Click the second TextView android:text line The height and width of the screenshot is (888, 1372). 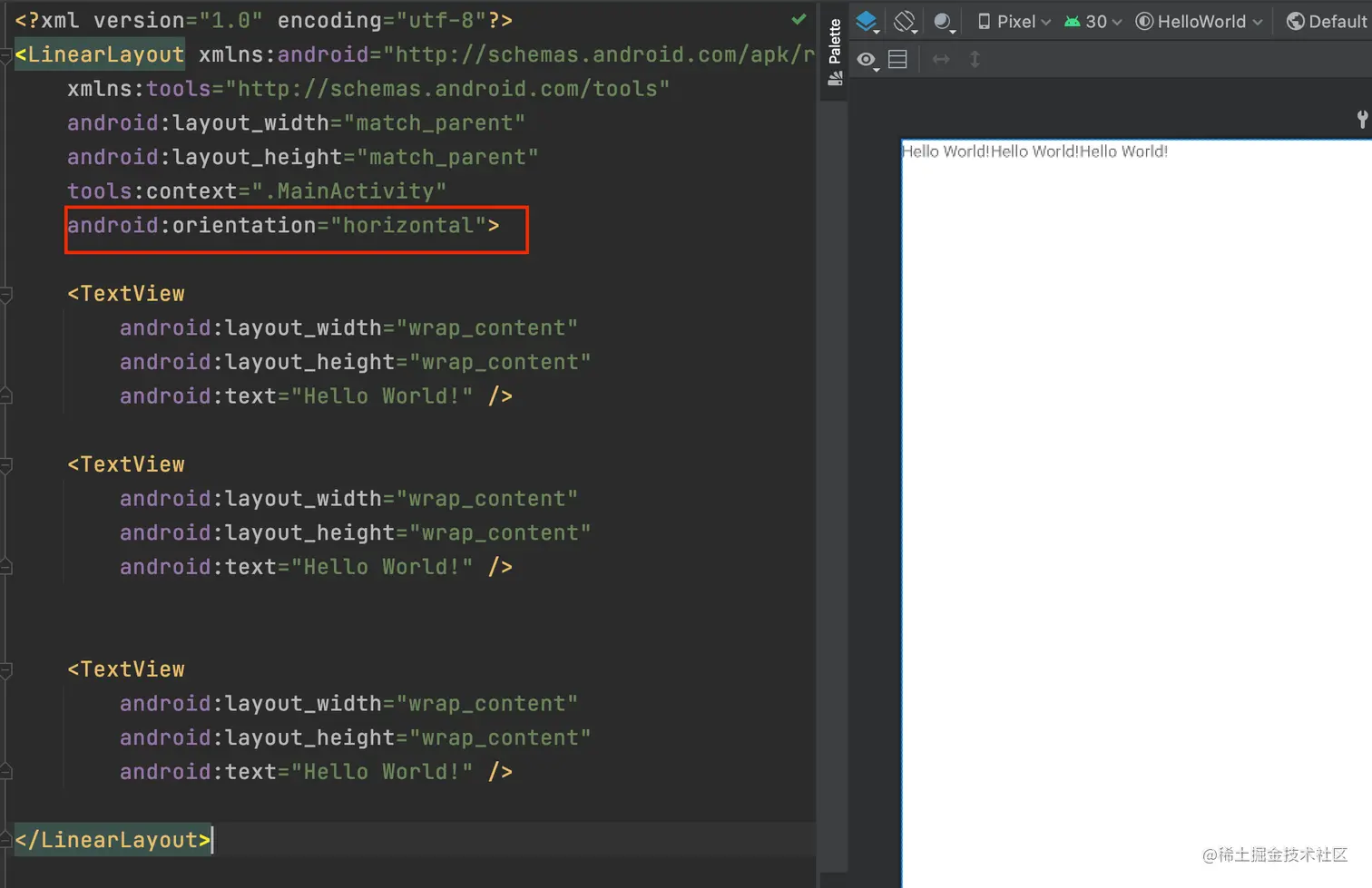click(316, 567)
